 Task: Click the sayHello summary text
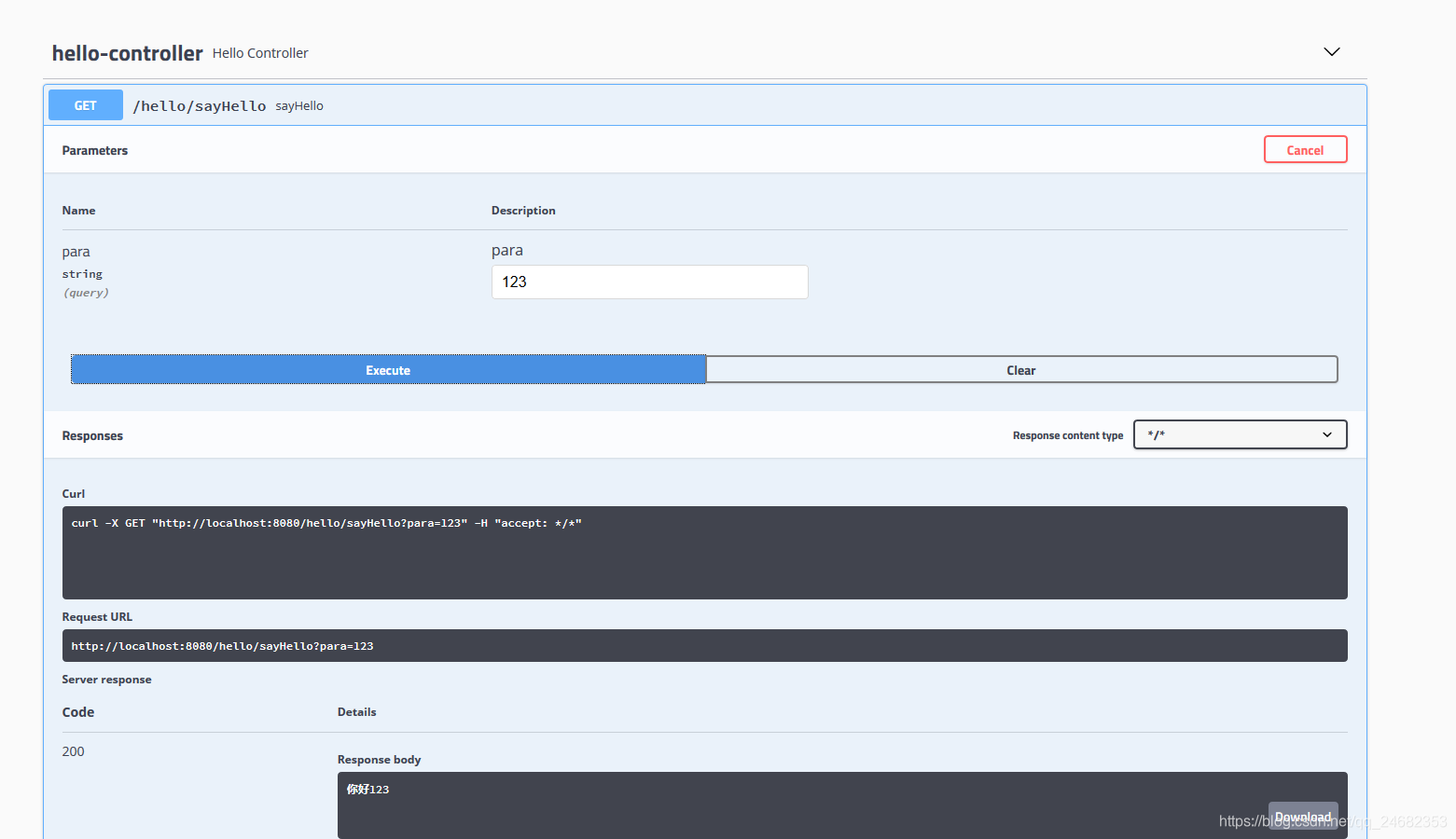click(299, 106)
